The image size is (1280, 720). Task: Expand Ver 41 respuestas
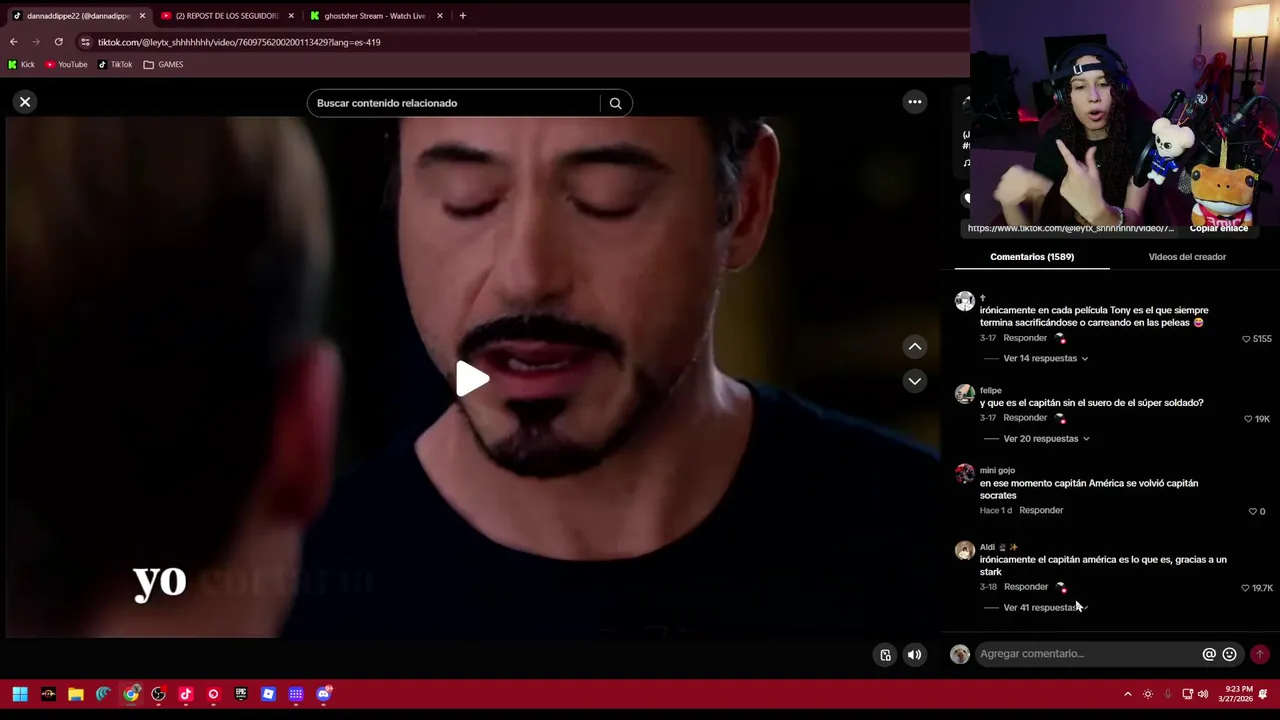pos(1044,607)
